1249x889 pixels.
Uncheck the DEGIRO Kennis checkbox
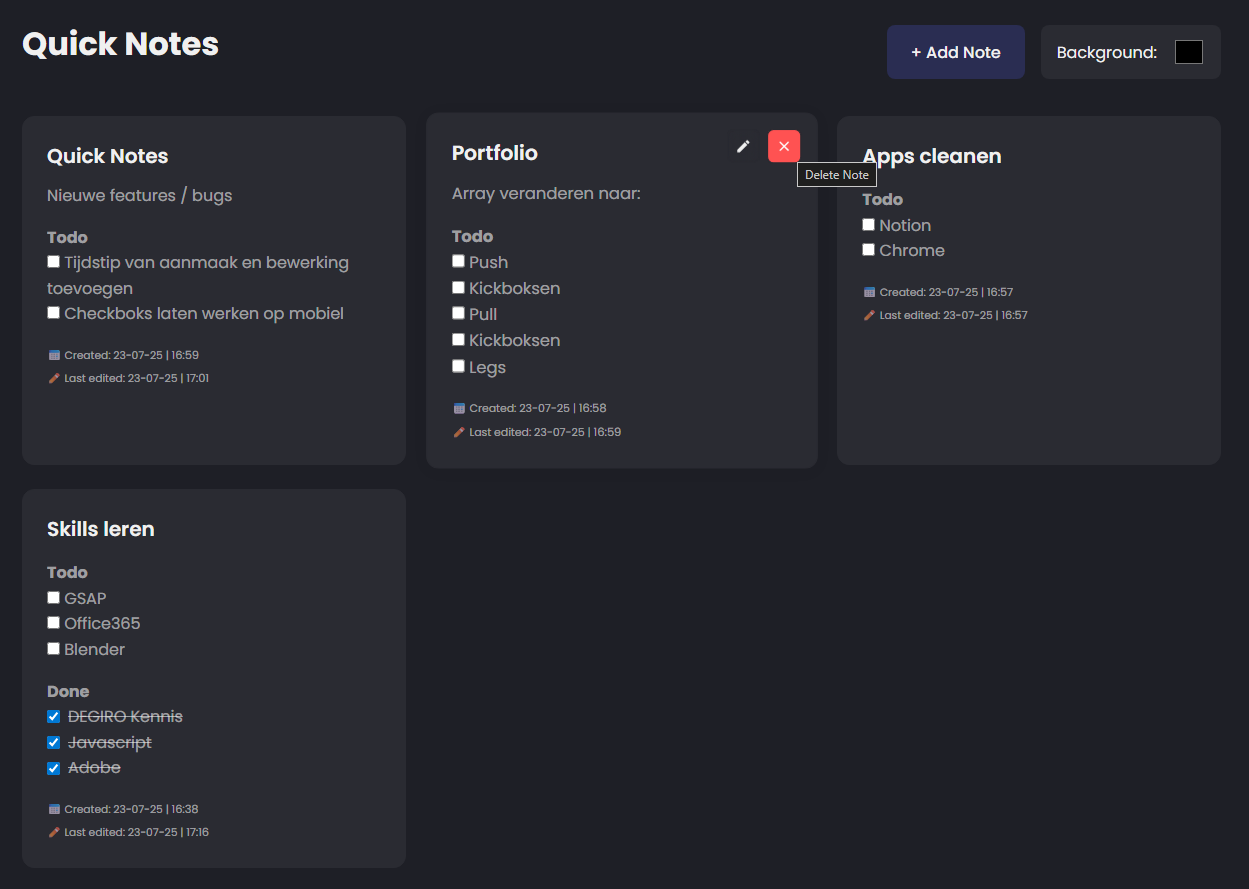pyautogui.click(x=54, y=717)
